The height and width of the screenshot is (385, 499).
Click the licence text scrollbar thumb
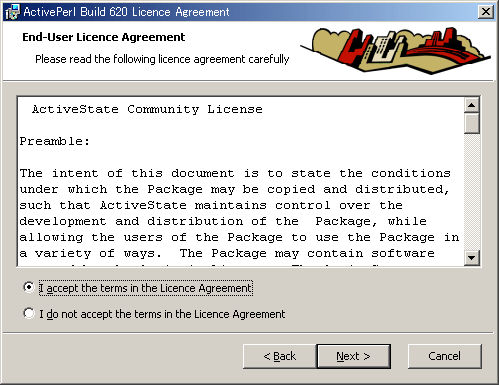[x=471, y=123]
